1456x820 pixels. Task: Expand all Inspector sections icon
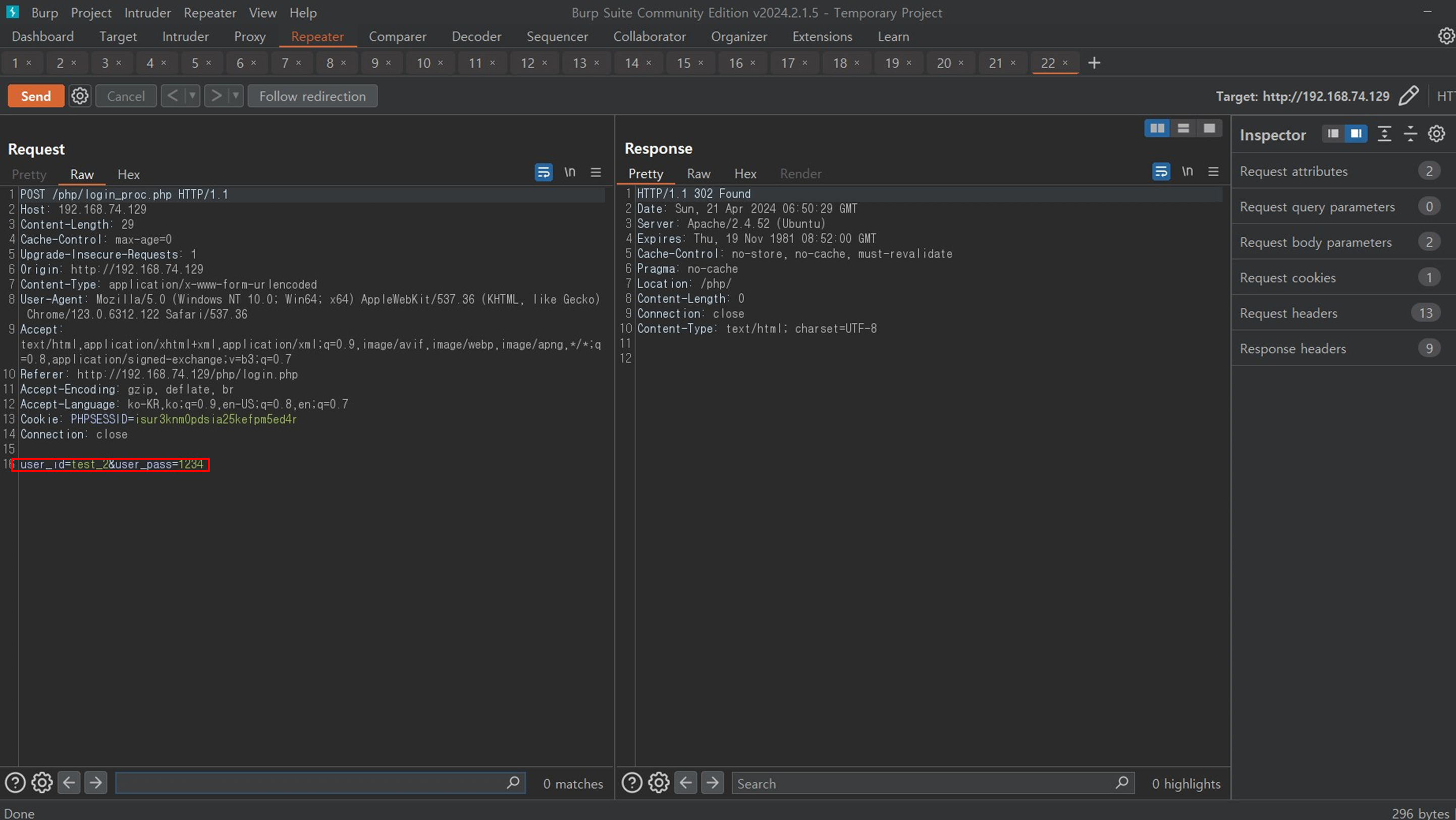point(1384,134)
